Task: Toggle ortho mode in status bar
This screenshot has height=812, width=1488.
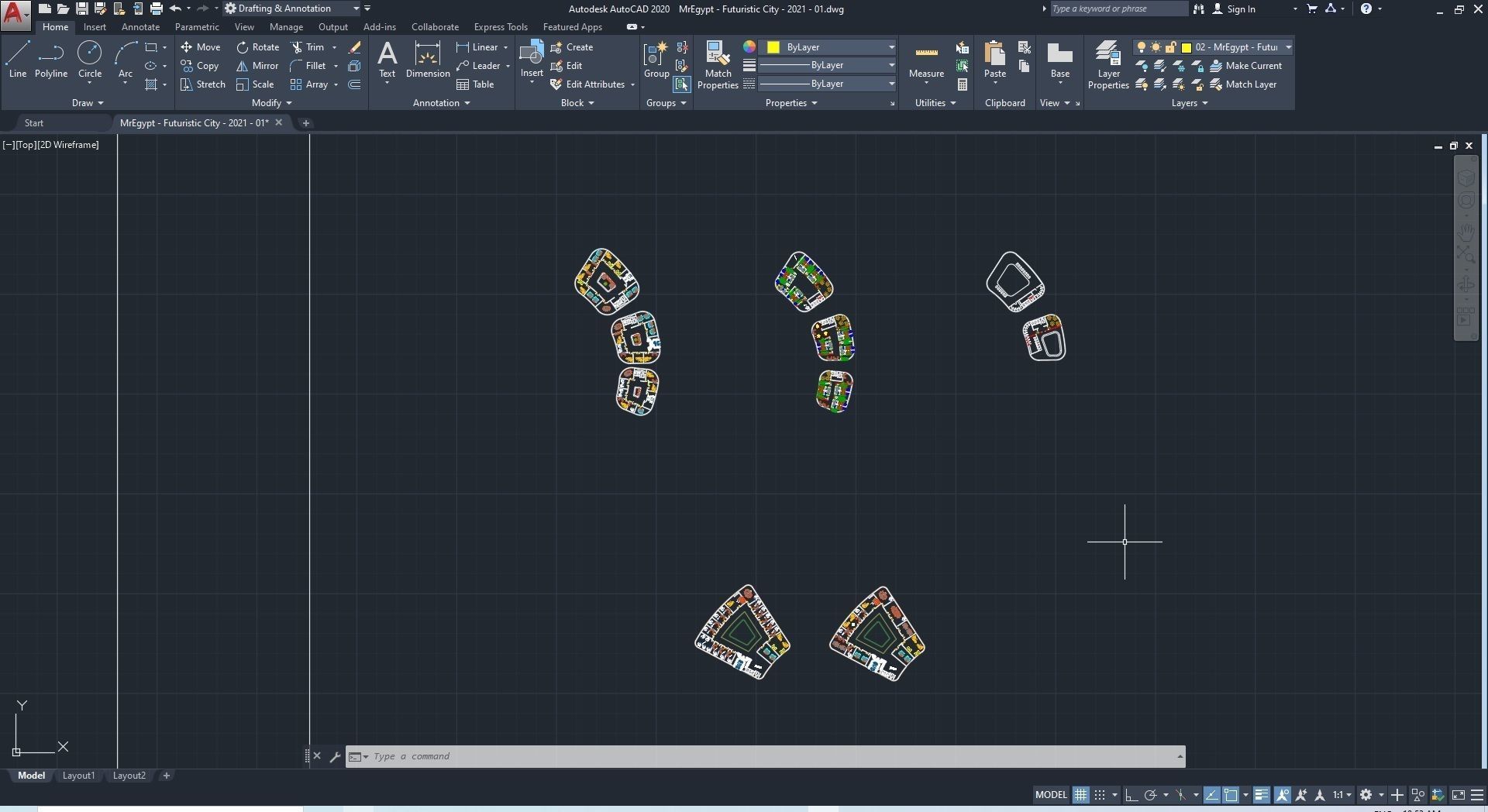Action: (x=1131, y=795)
